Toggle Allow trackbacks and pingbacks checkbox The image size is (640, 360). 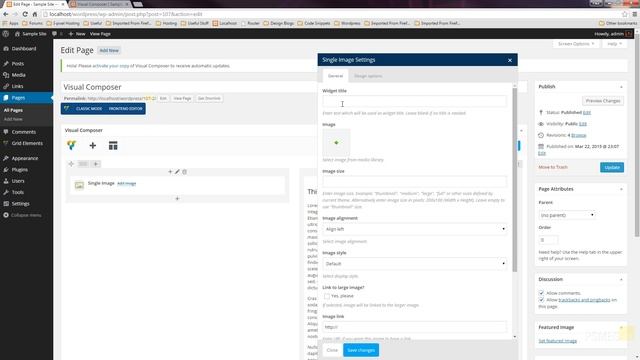[x=541, y=300]
